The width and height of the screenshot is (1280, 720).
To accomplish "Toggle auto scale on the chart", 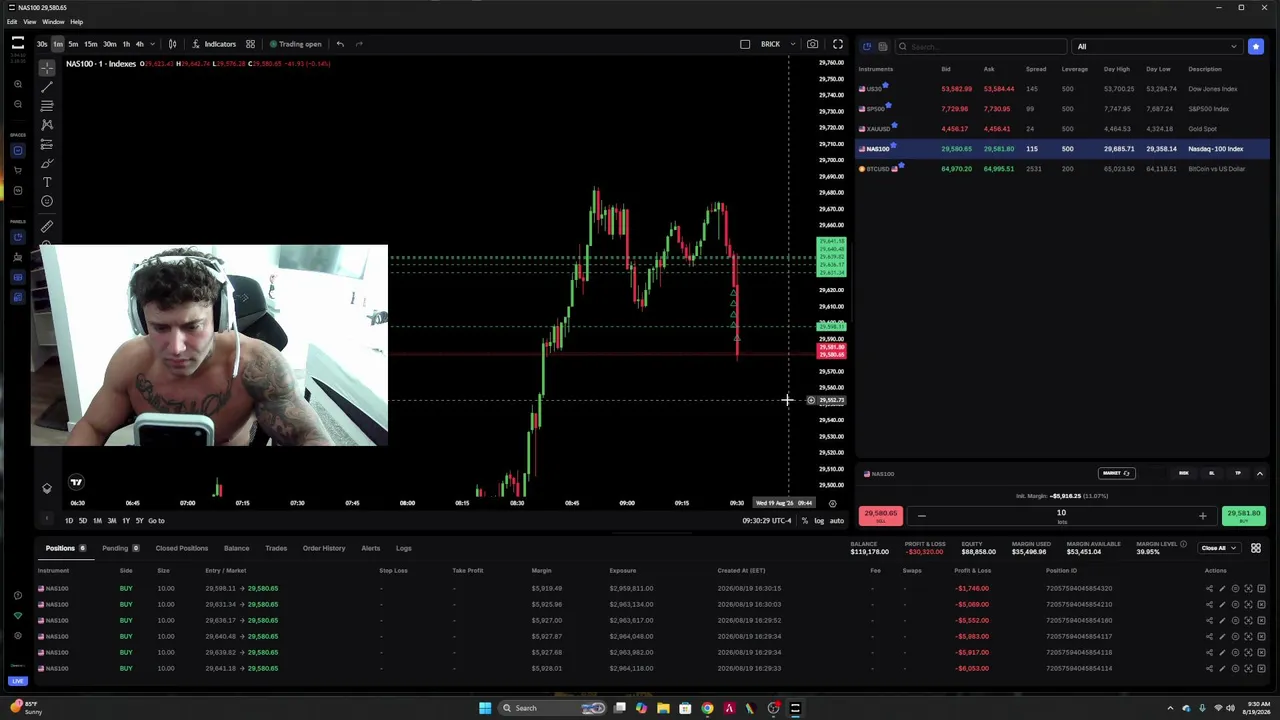I will (x=837, y=520).
